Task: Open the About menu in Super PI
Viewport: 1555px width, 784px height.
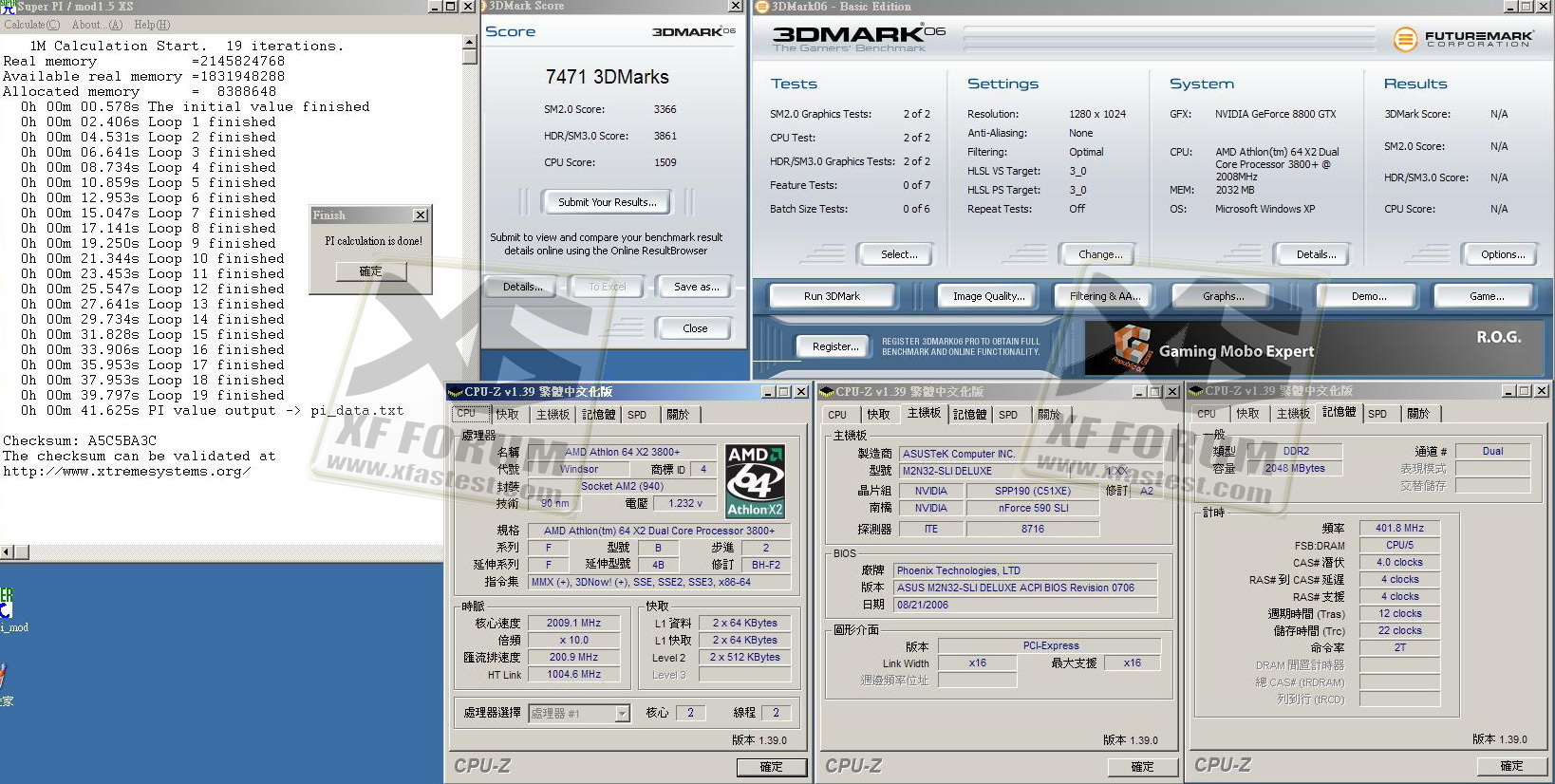Action: pos(97,25)
